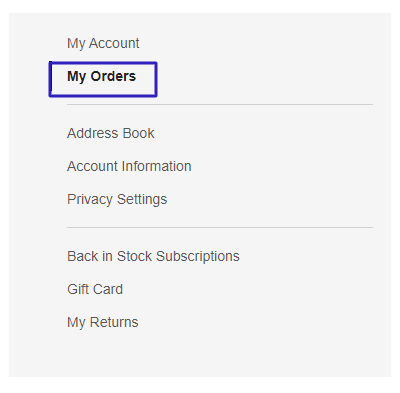Navigate to My Account in sidebar menu
The image size is (400, 393).
tap(103, 44)
